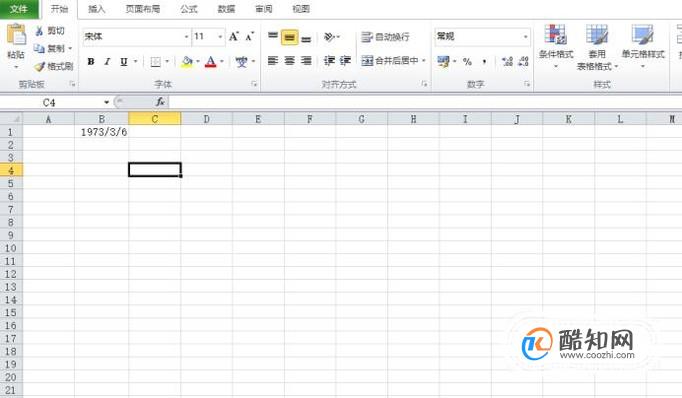The height and width of the screenshot is (398, 682).
Task: Click the Wrap Text button
Action: pos(385,37)
